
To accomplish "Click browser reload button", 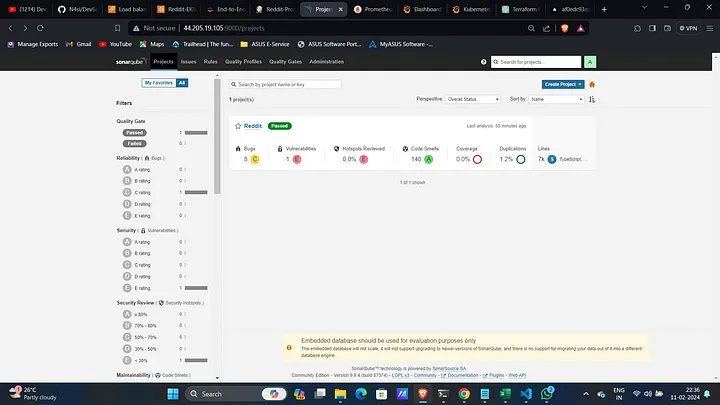I will 40,28.
